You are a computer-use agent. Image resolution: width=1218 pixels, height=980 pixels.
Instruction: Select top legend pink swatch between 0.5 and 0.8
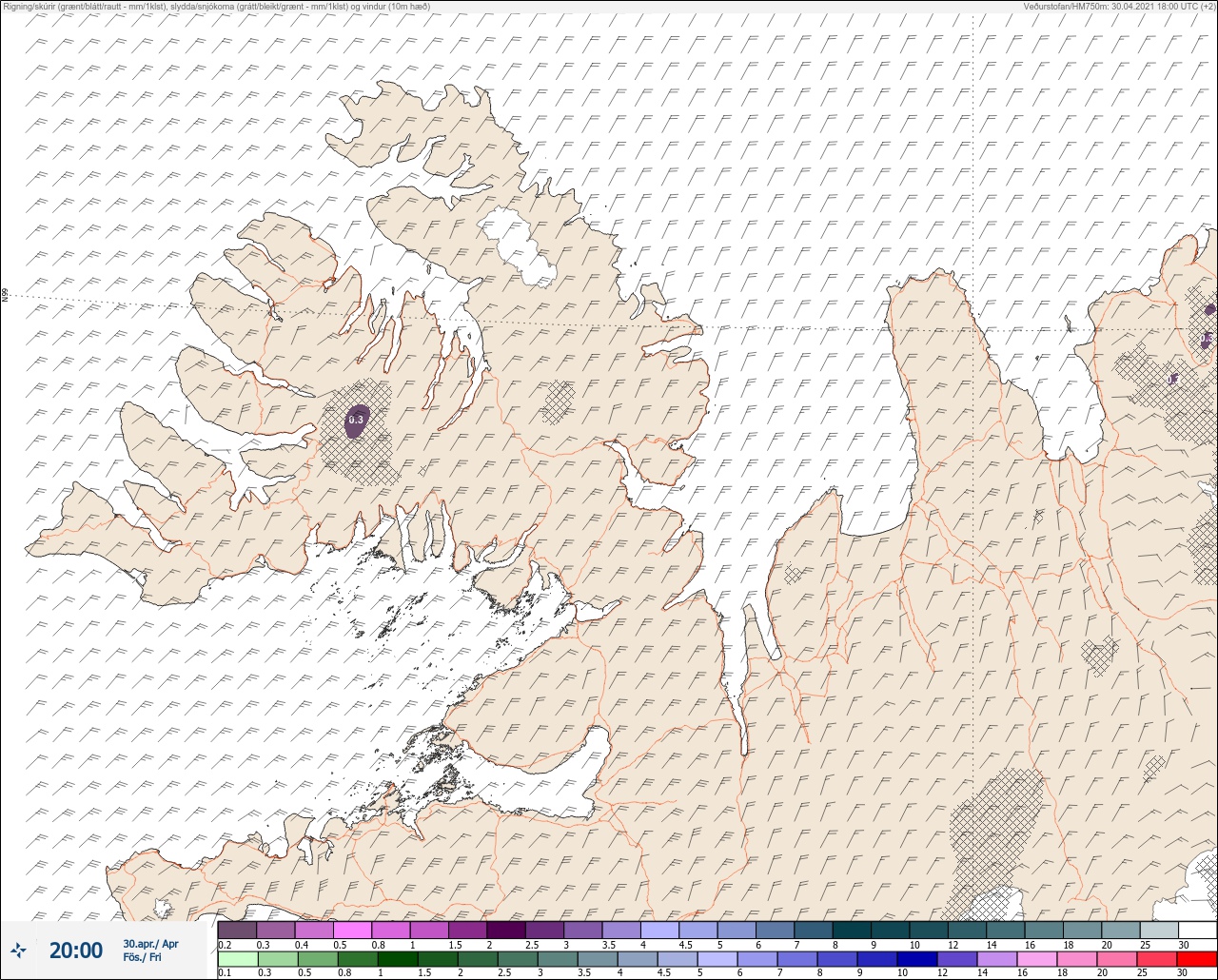352,930
